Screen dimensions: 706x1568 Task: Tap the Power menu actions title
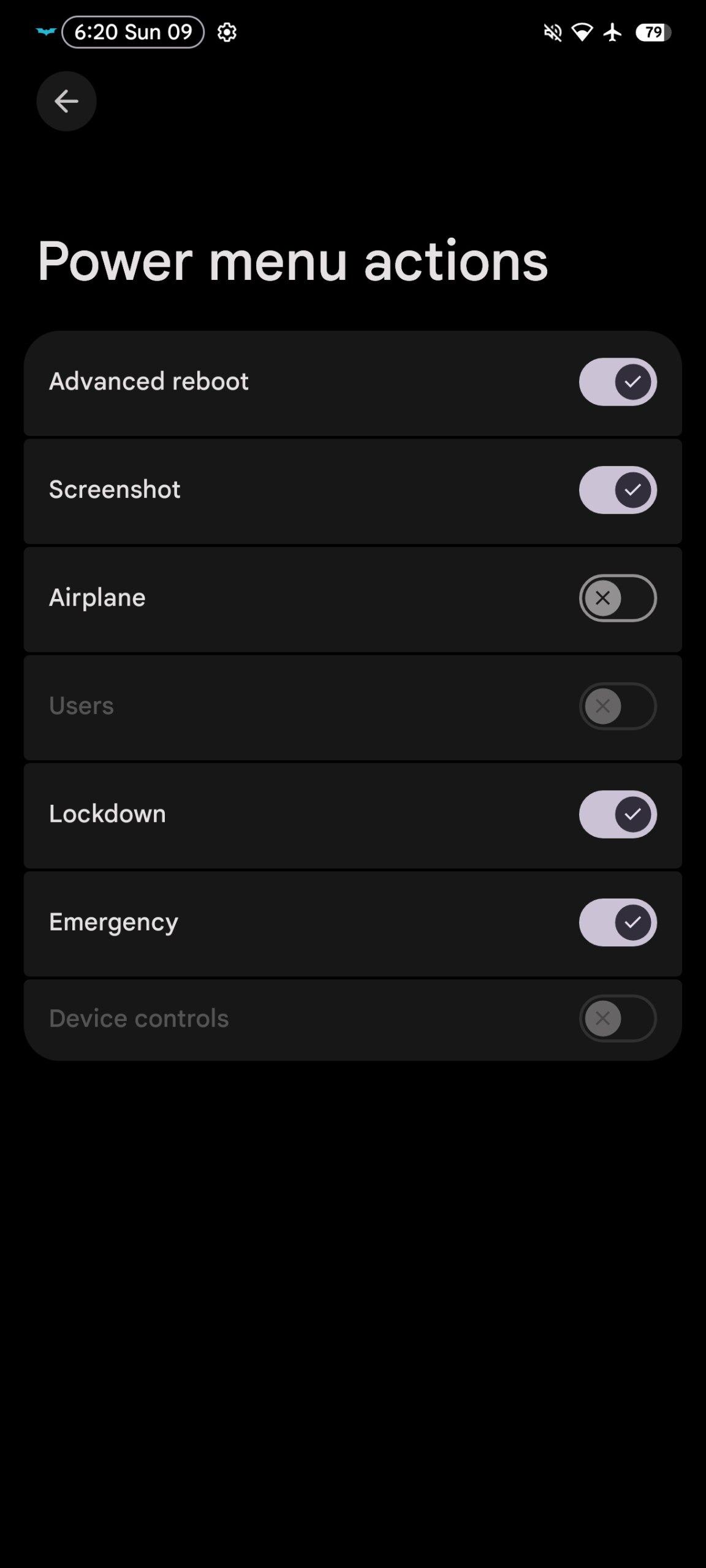click(292, 262)
